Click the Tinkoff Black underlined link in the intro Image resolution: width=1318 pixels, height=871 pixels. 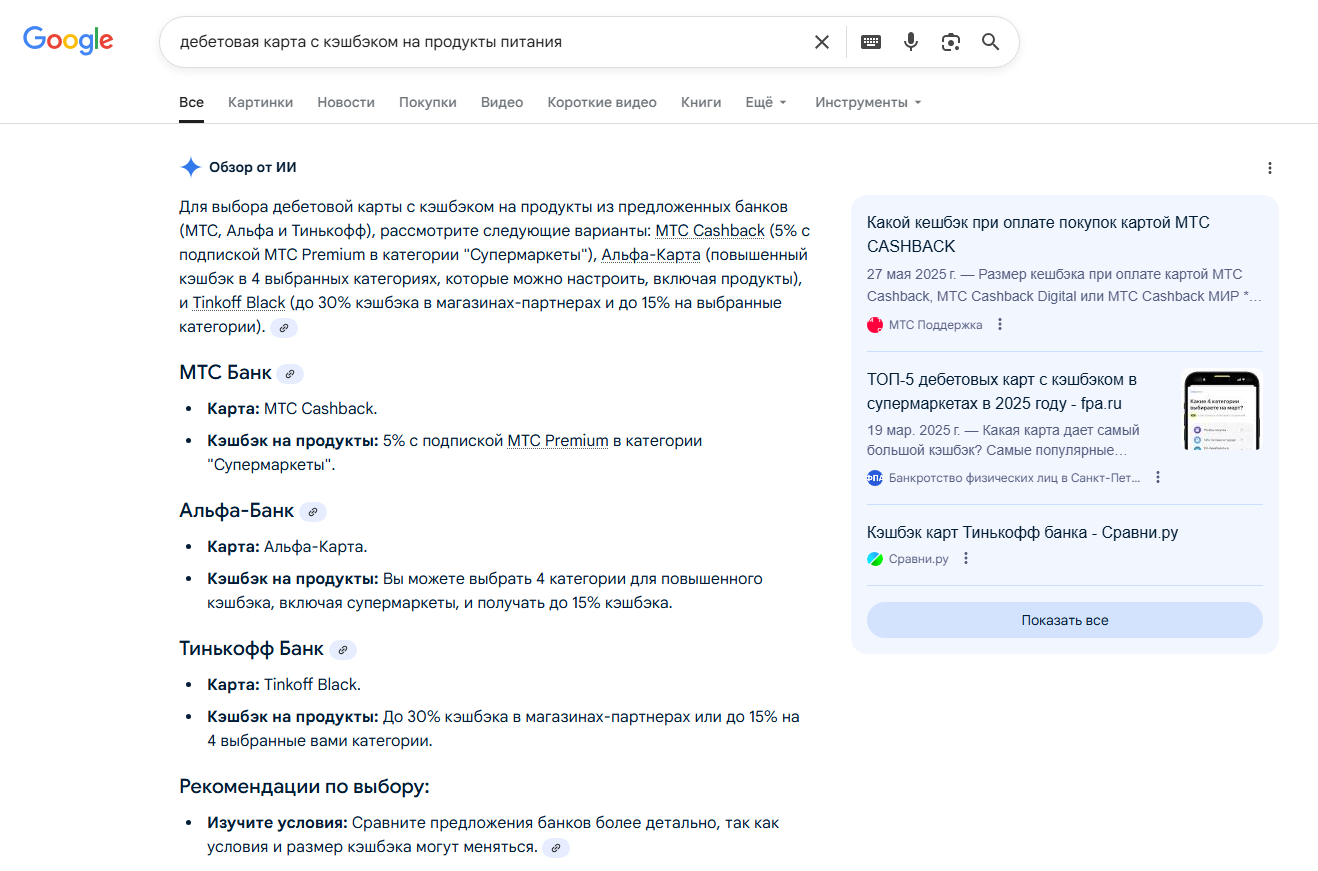point(239,303)
